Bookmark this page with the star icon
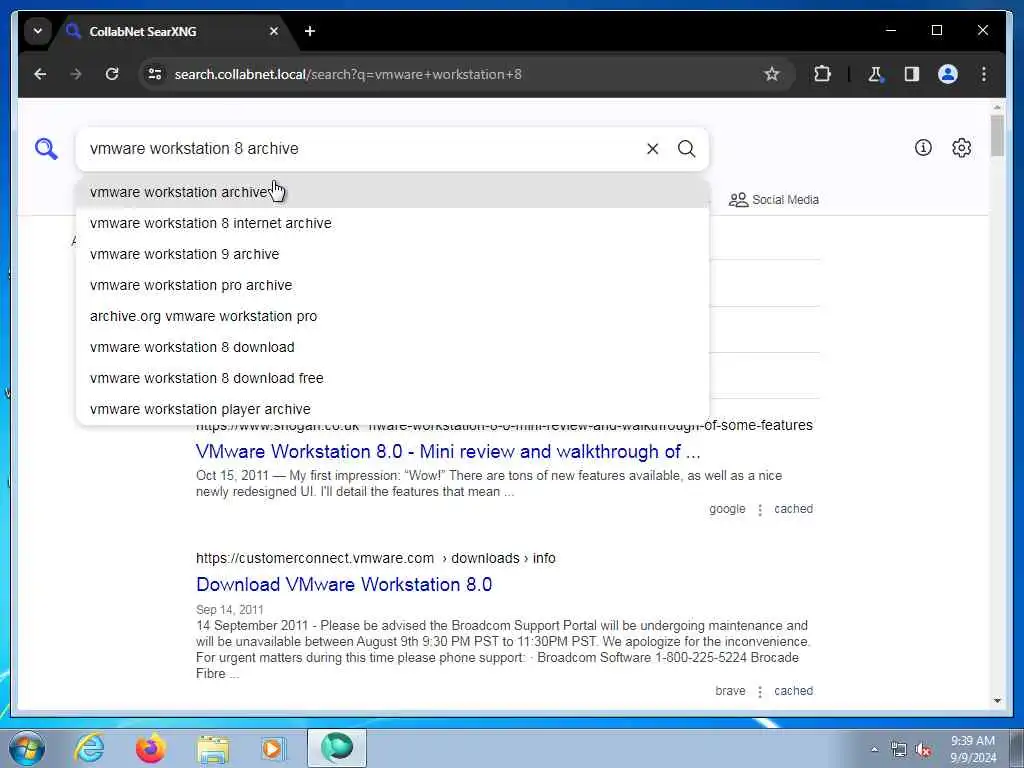This screenshot has height=768, width=1024. coord(772,74)
